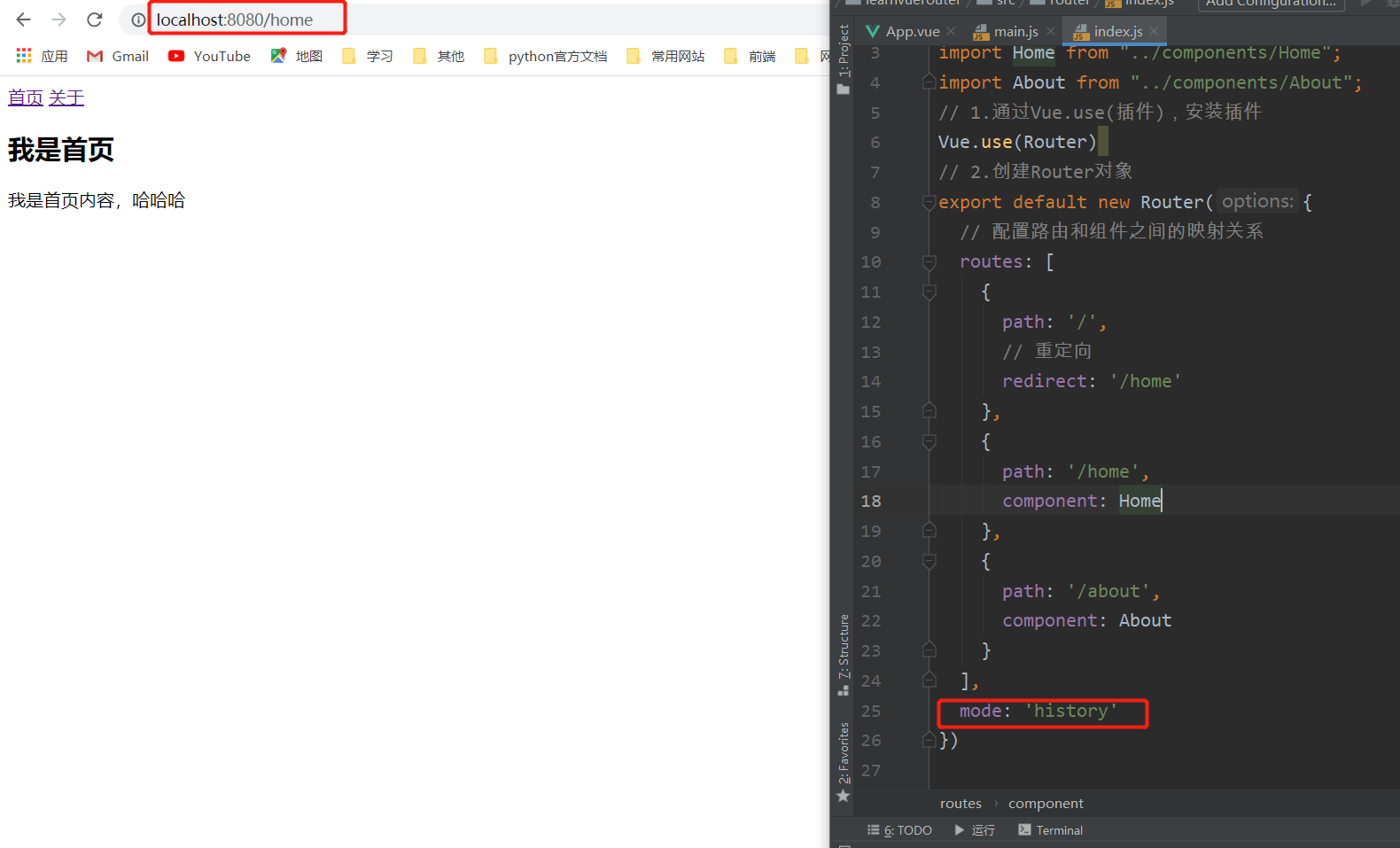
Task: Click the redirect: '/home' code text
Action: [1092, 381]
